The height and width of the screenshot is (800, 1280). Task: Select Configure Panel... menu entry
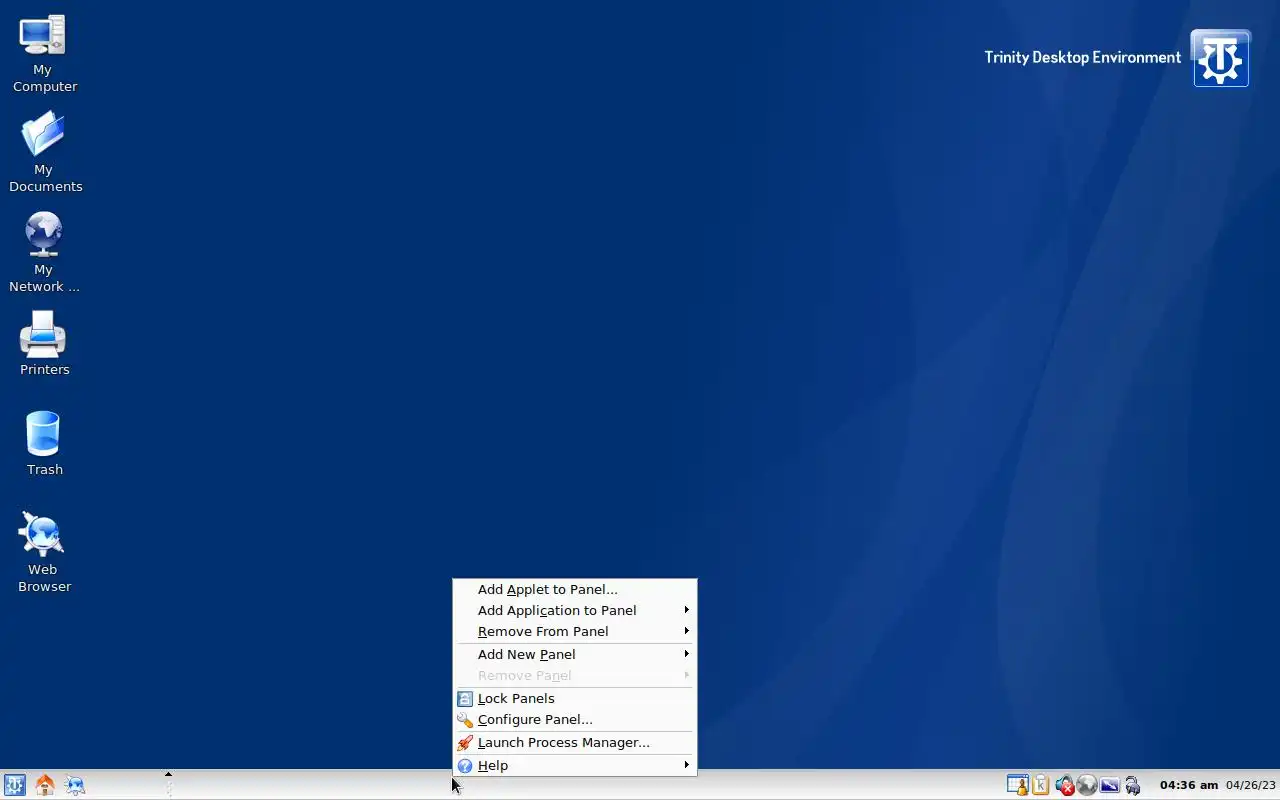[574, 720]
